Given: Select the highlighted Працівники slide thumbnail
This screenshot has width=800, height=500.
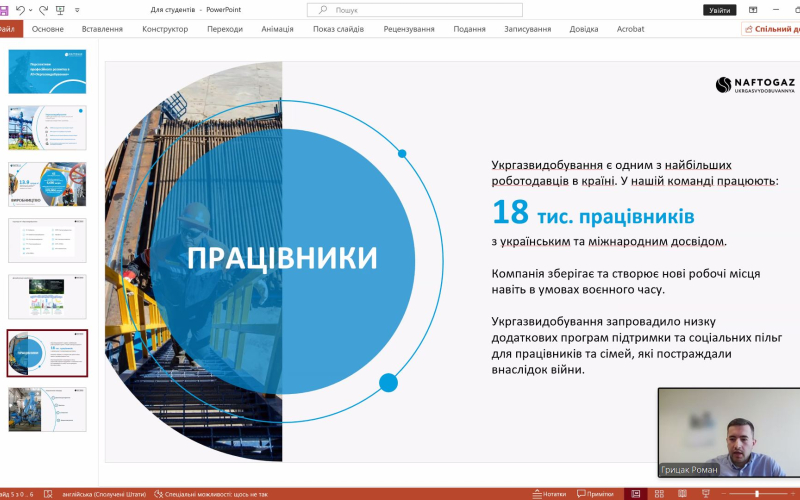Looking at the screenshot, I should tap(47, 353).
